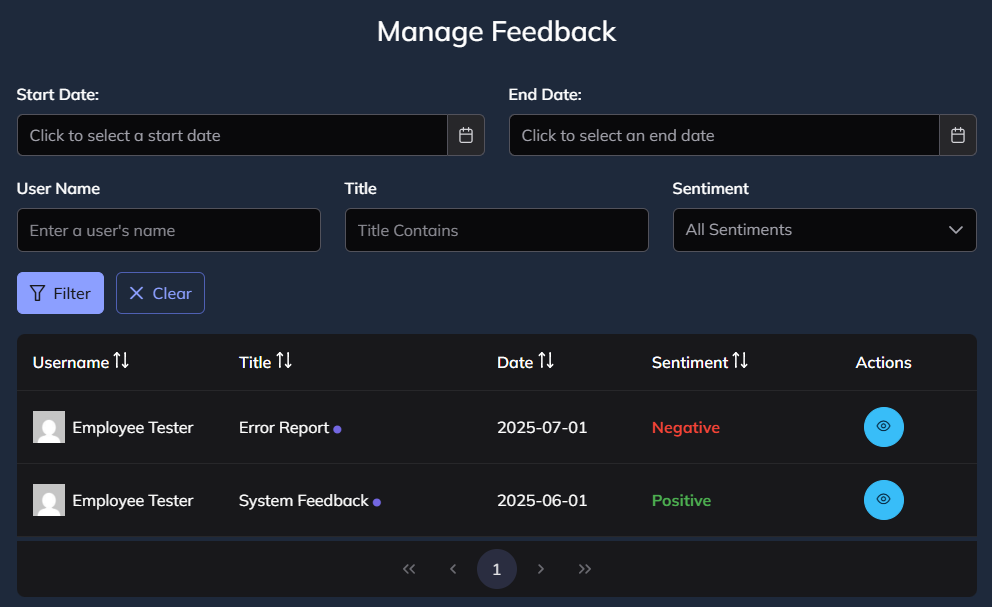This screenshot has height=607, width=992.
Task: Sort table by Date column arrows
Action: point(546,361)
